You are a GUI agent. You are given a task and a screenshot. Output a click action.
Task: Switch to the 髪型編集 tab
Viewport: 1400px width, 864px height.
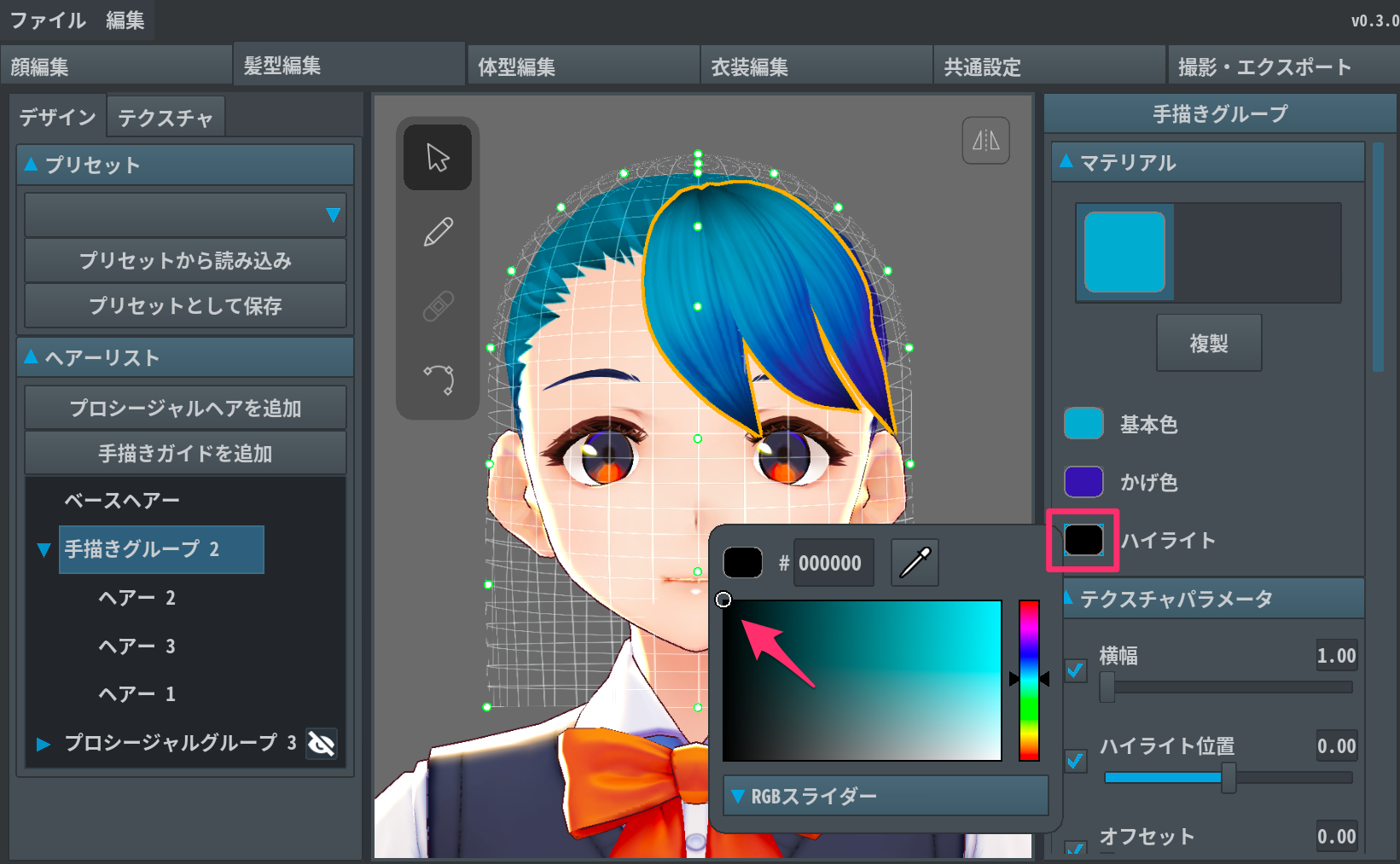[349, 65]
